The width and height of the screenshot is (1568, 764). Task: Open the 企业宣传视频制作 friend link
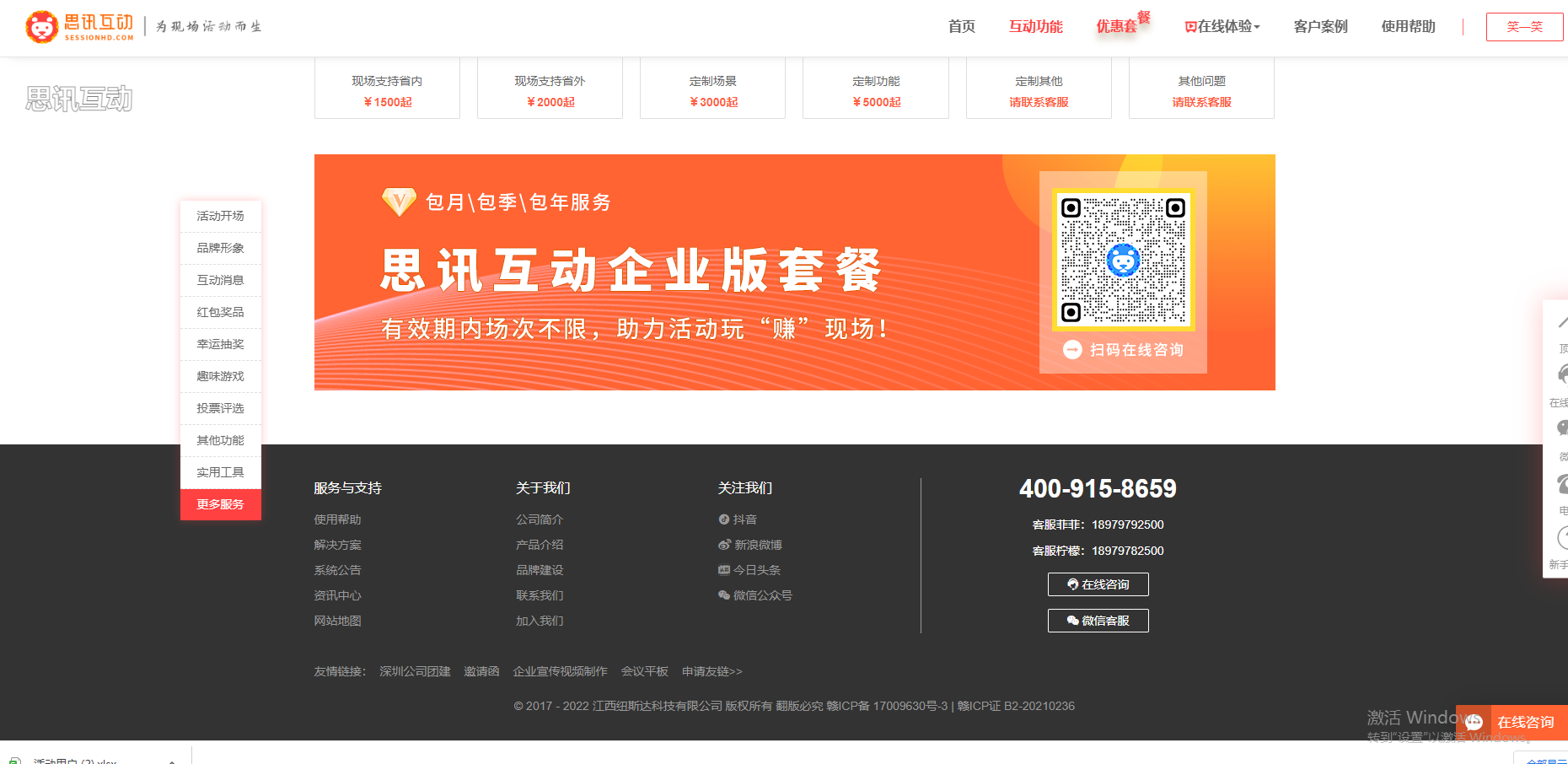[560, 671]
